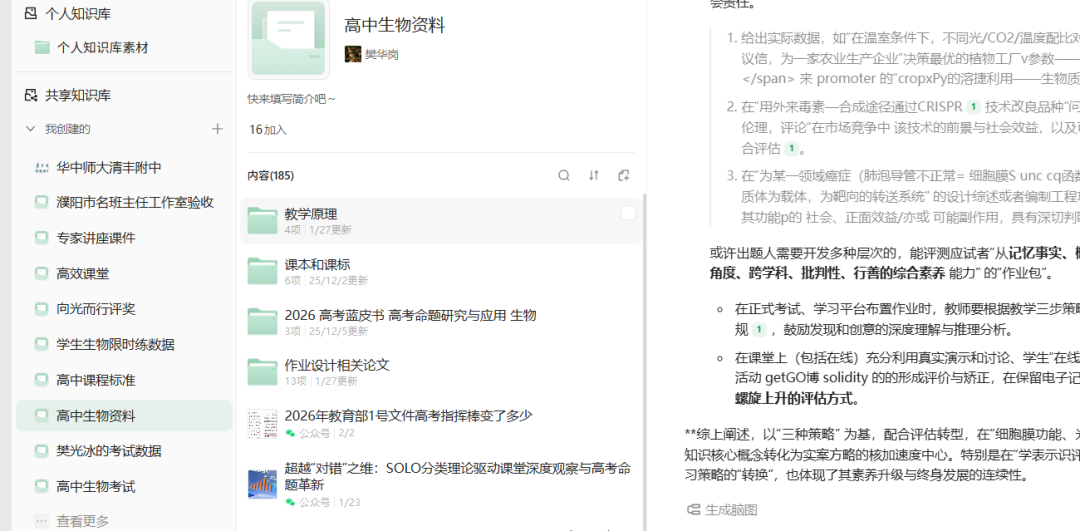Open the 课本和课标 folder
The width and height of the screenshot is (1080, 531).
point(441,271)
